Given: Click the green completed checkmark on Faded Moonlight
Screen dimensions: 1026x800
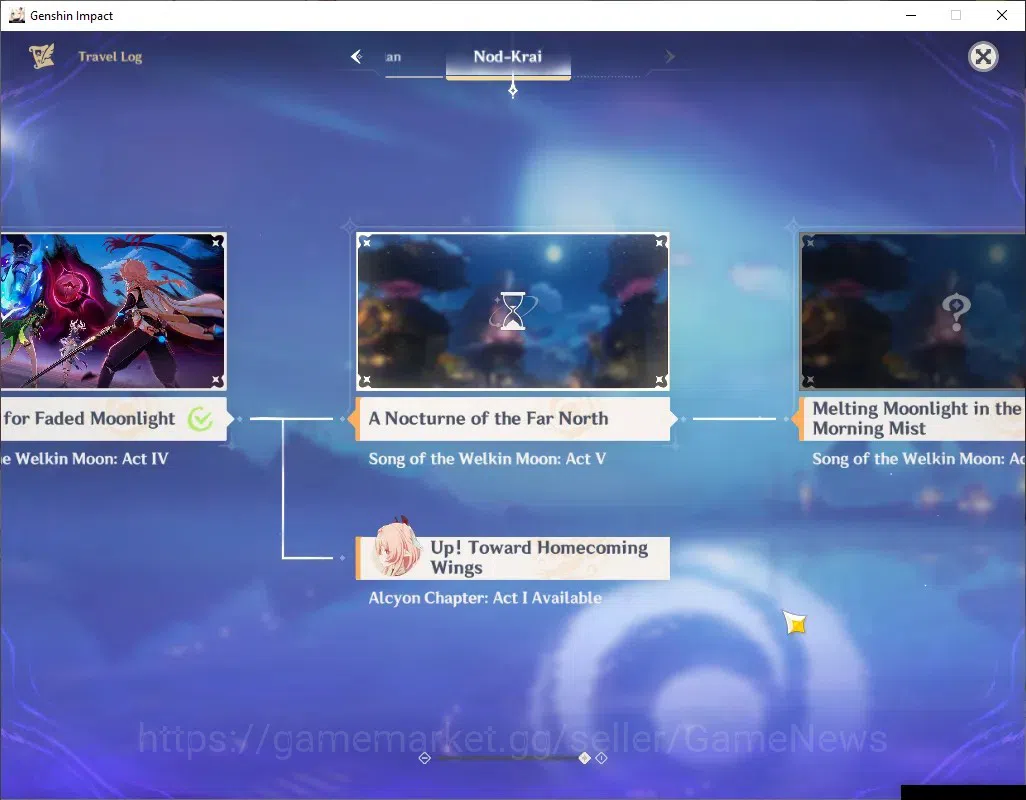Looking at the screenshot, I should 200,419.
